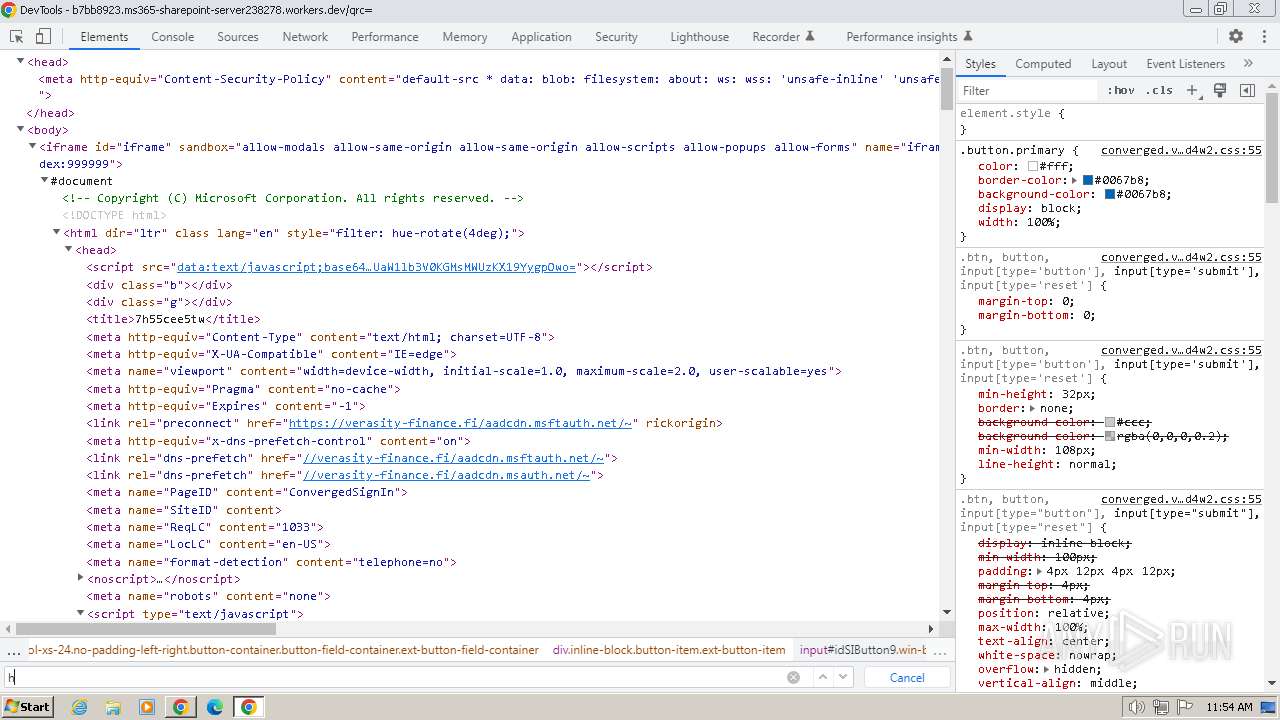Cancel the elements search bar
Image resolution: width=1280 pixels, height=720 pixels.
[907, 677]
